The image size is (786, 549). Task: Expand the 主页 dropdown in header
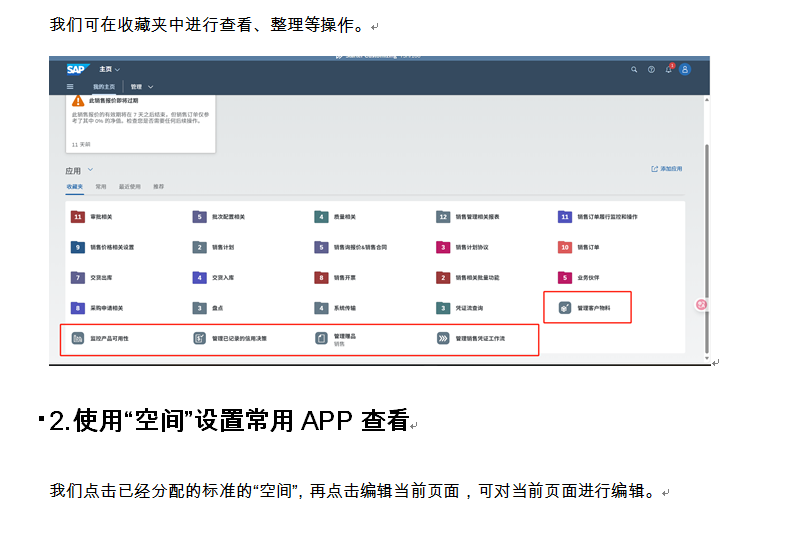point(117,70)
